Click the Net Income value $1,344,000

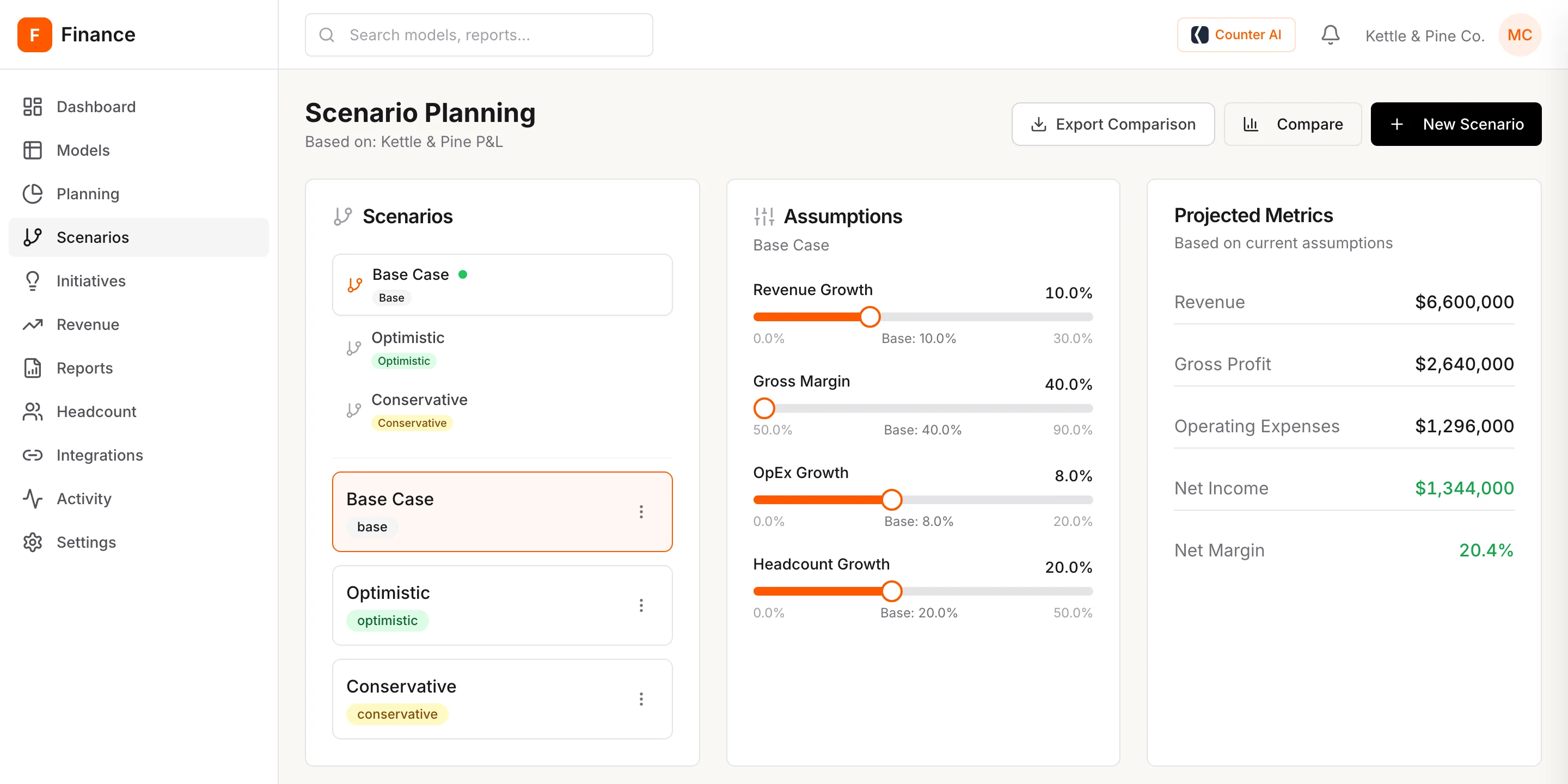[x=1464, y=488]
